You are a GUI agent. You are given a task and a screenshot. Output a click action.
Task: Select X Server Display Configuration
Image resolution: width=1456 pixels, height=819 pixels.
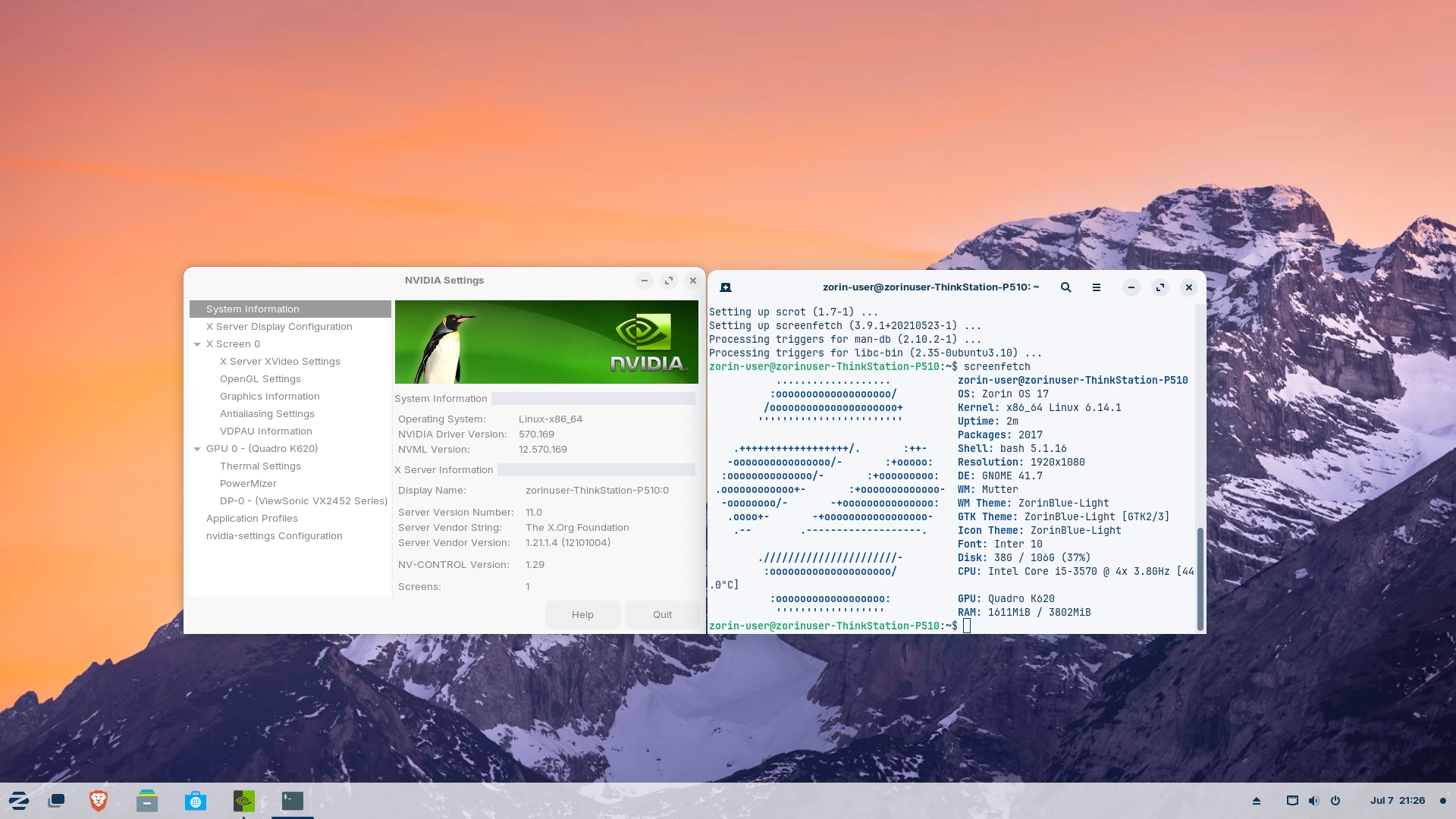[279, 327]
